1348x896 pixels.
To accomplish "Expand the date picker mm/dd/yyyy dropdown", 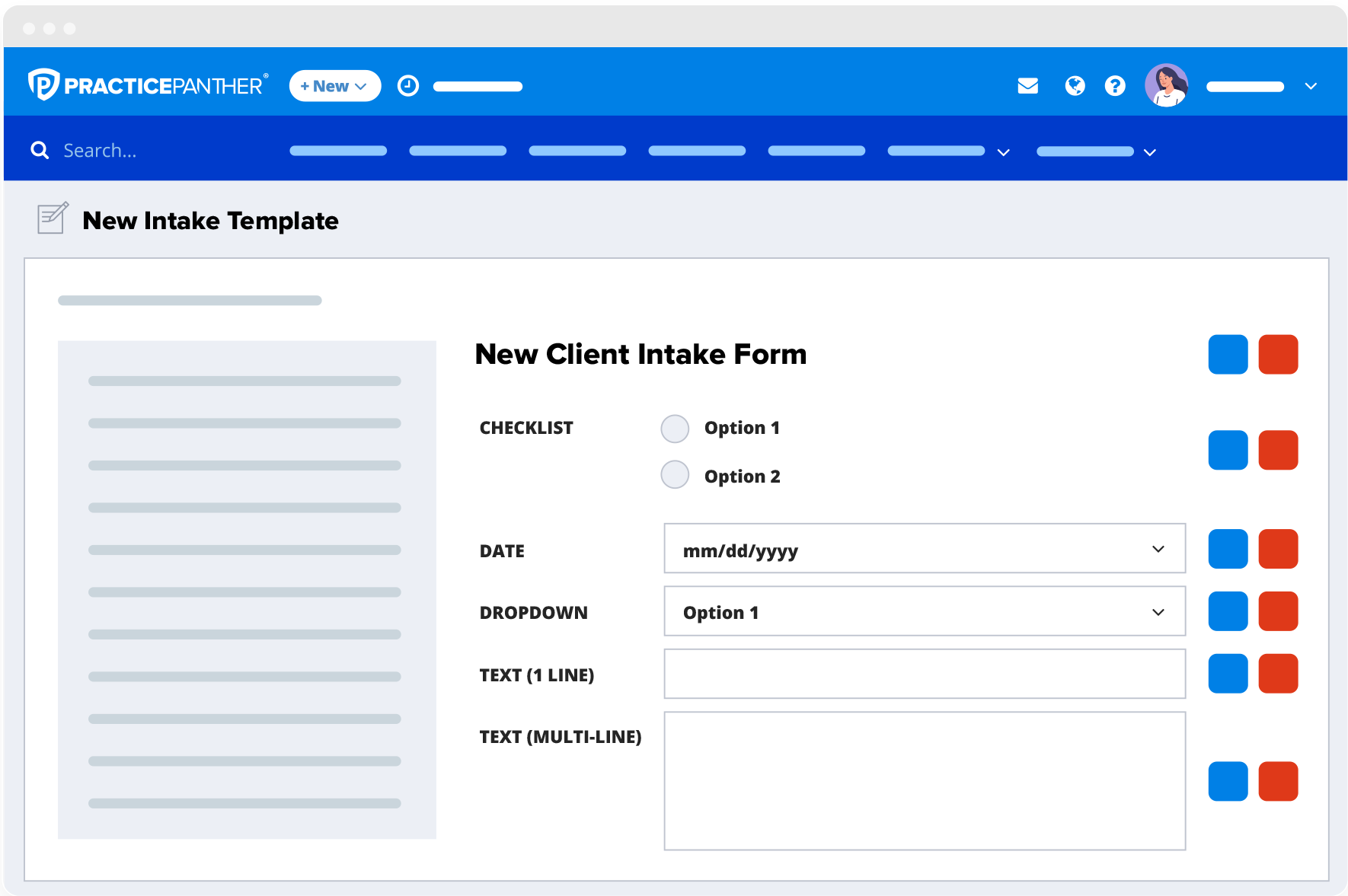I will pyautogui.click(x=1159, y=548).
